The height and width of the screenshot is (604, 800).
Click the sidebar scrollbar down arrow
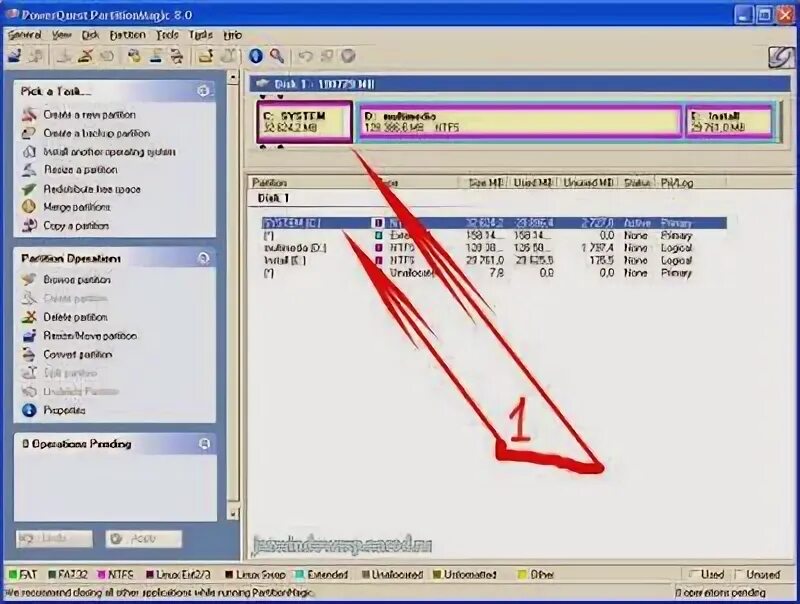coord(233,513)
